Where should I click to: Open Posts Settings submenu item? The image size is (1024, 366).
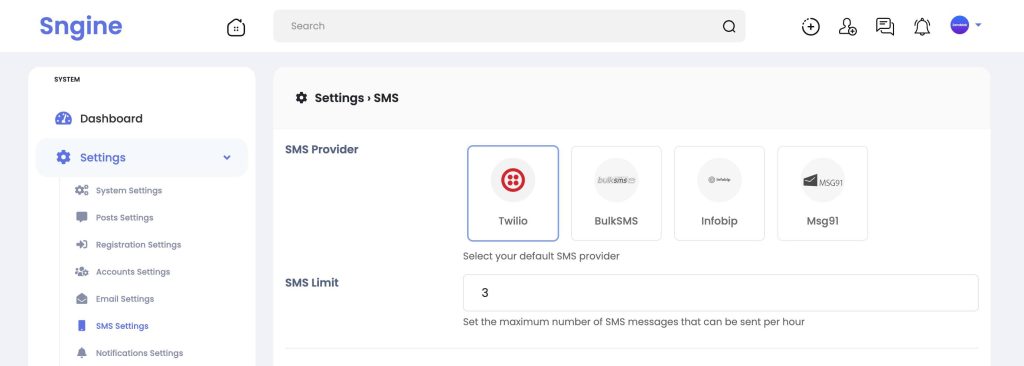pos(125,218)
